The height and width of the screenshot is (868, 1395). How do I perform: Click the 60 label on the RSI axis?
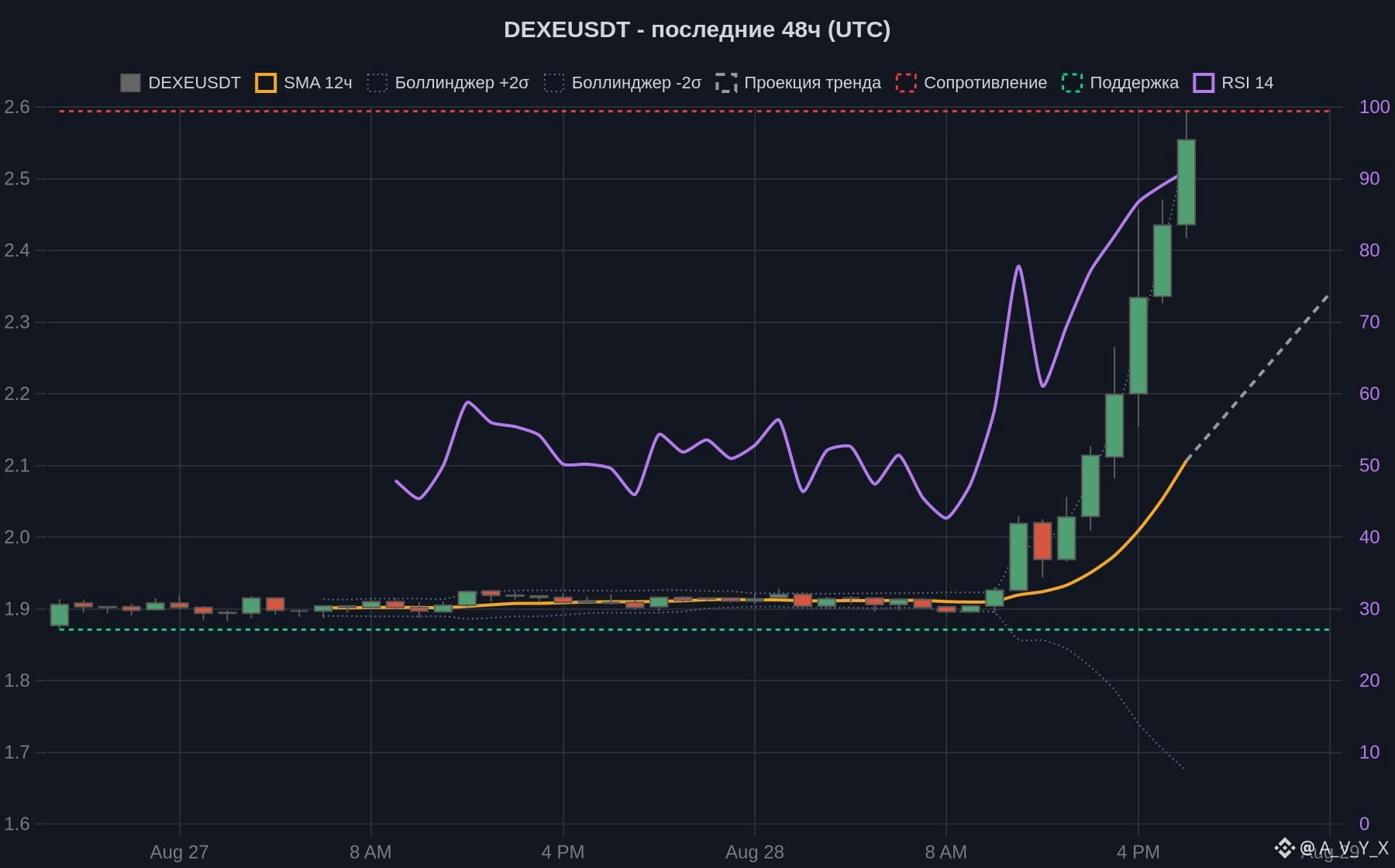click(x=1369, y=394)
